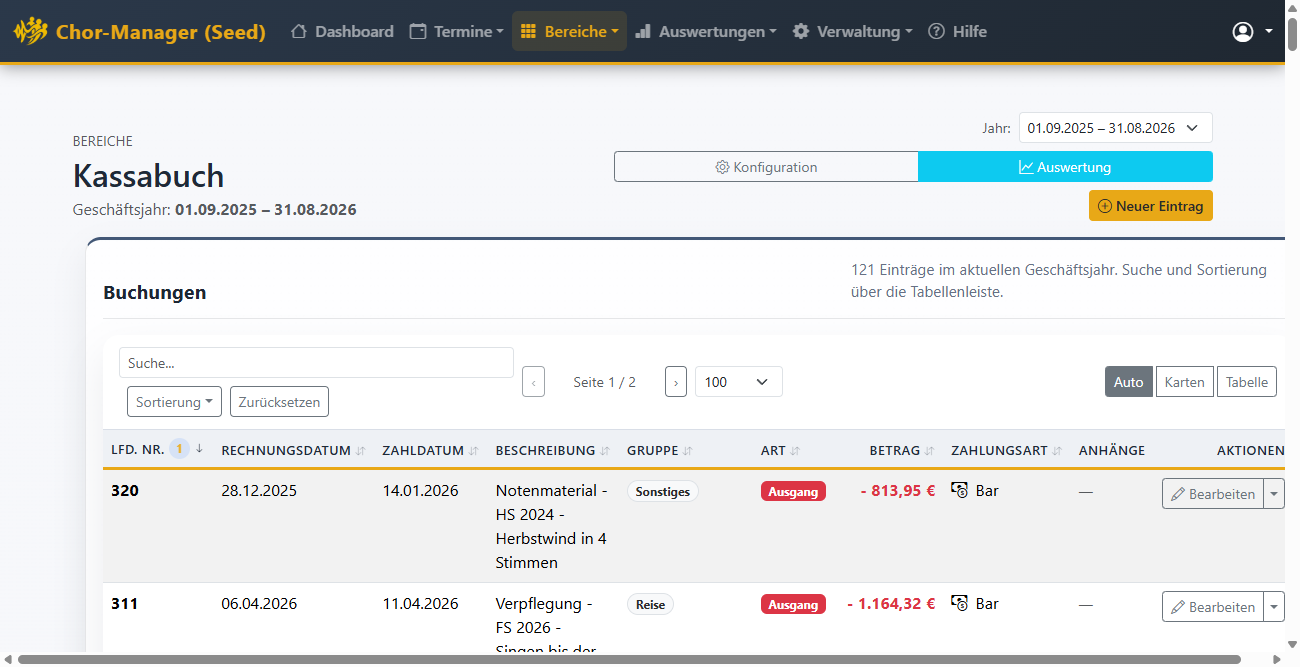
Task: Click amount - 813,95 €
Action: click(898, 491)
